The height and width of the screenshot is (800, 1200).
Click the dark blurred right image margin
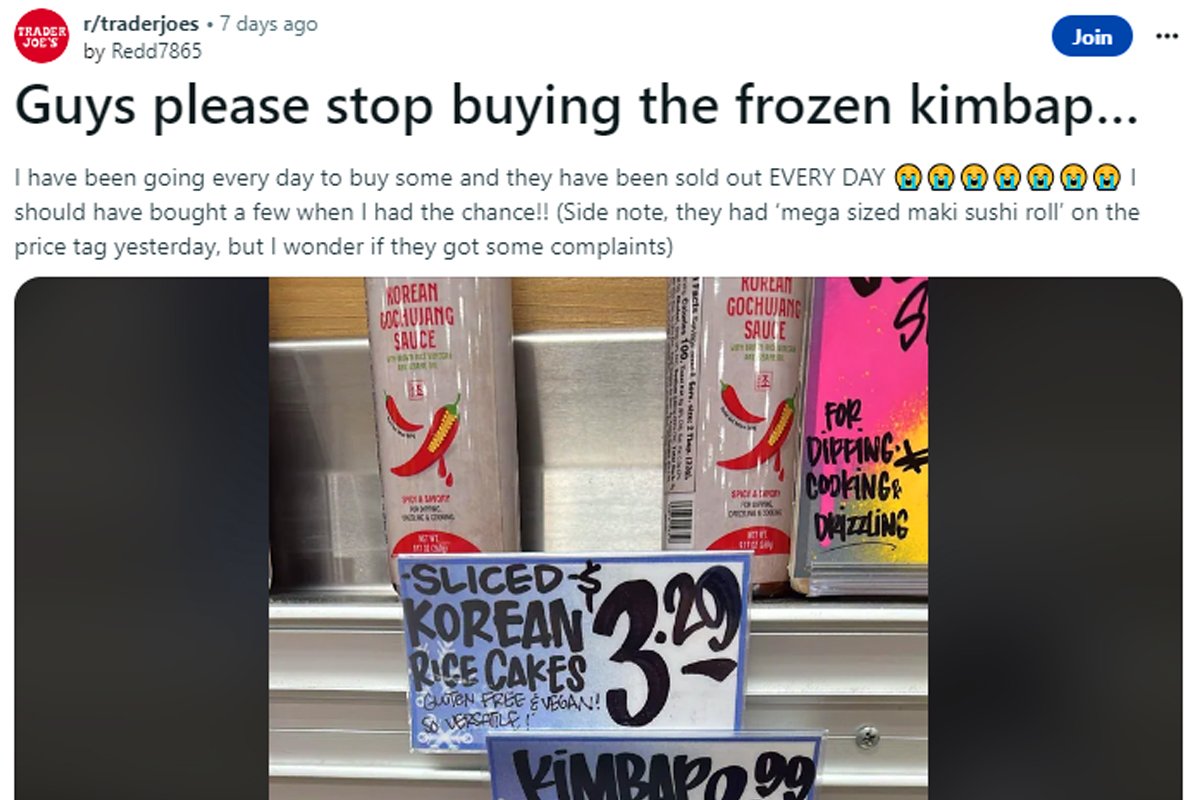tap(1055, 538)
